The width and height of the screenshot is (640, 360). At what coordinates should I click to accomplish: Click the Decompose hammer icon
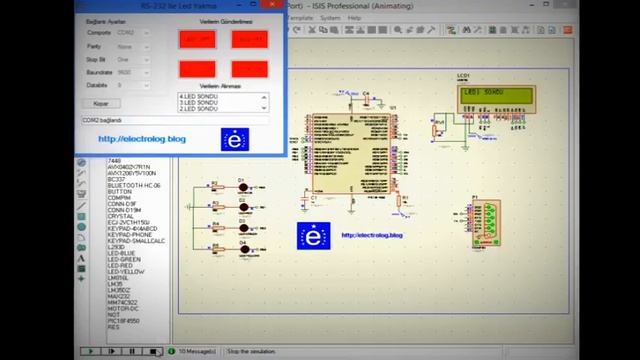click(431, 30)
